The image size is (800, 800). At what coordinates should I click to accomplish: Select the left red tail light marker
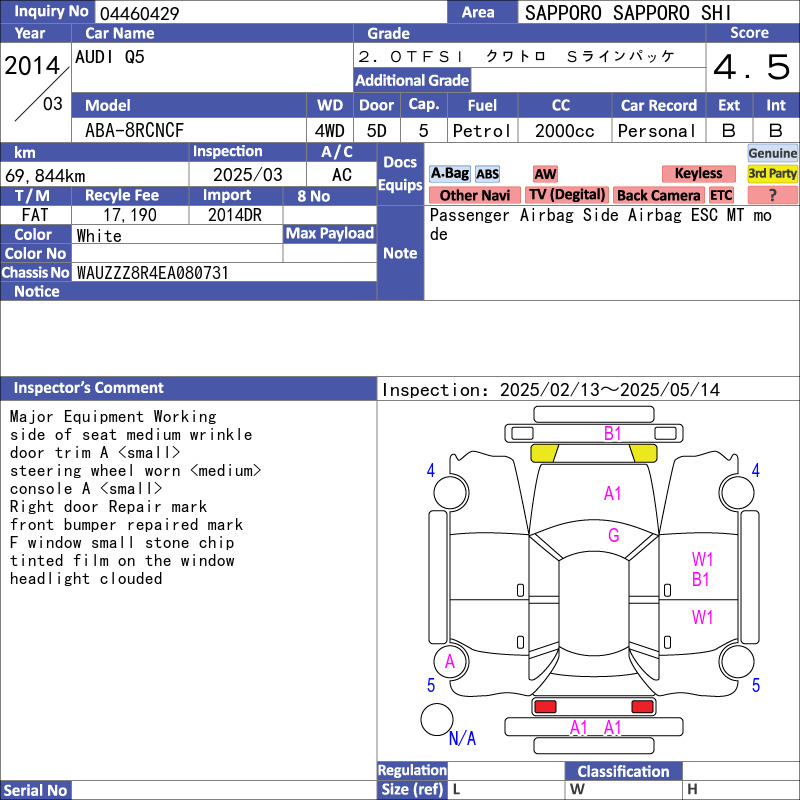point(545,707)
